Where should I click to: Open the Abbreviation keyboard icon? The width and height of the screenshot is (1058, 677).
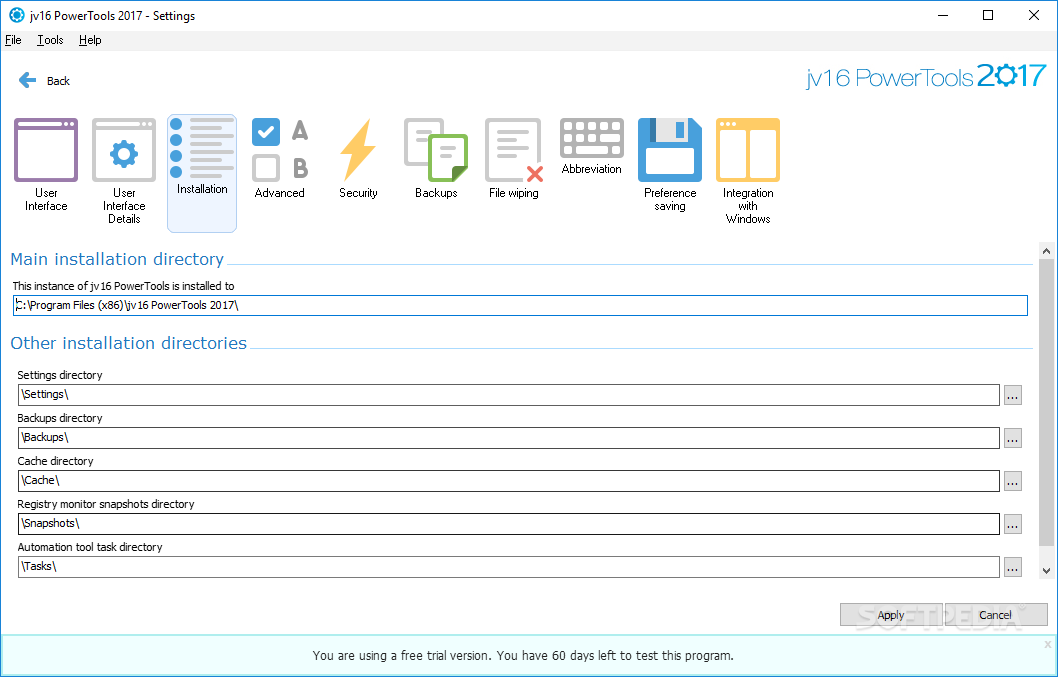tap(592, 138)
